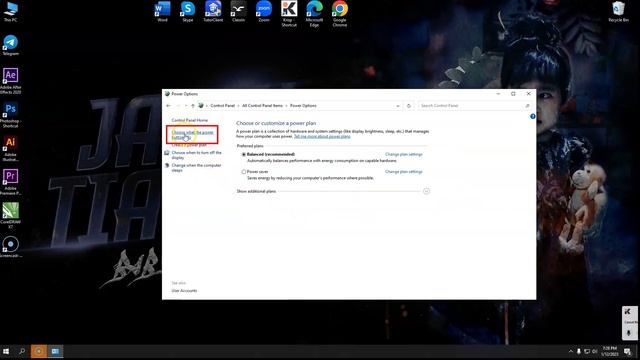This screenshot has height=360, width=640.
Task: Go up one level in Control Panel
Action: click(193, 106)
